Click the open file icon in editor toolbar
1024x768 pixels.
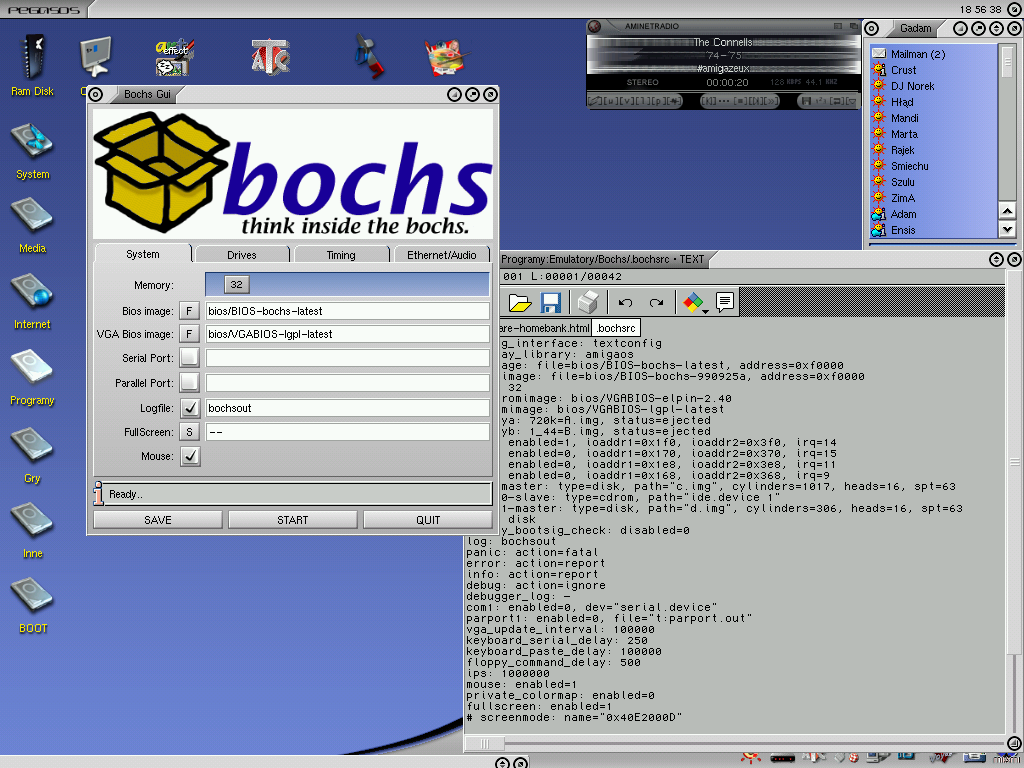[520, 302]
